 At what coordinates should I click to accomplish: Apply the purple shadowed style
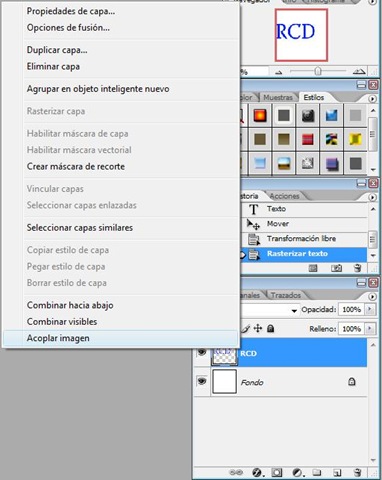[331, 164]
